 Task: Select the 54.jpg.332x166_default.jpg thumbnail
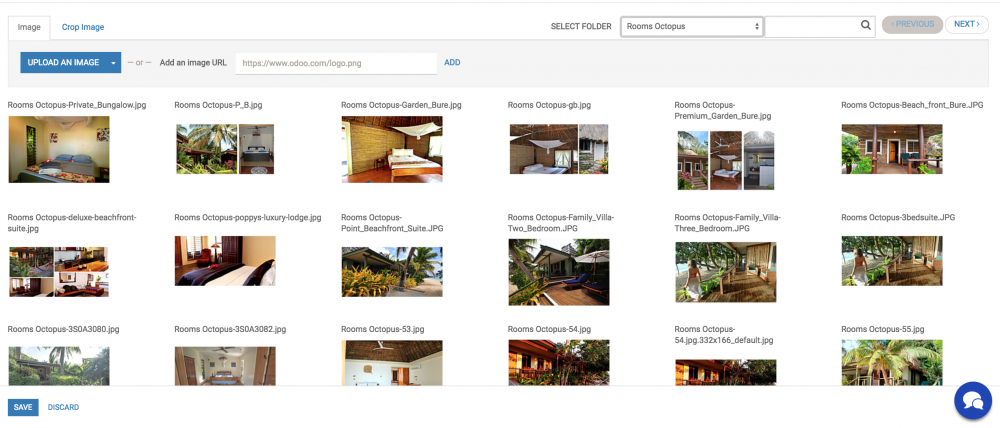pyautogui.click(x=726, y=373)
